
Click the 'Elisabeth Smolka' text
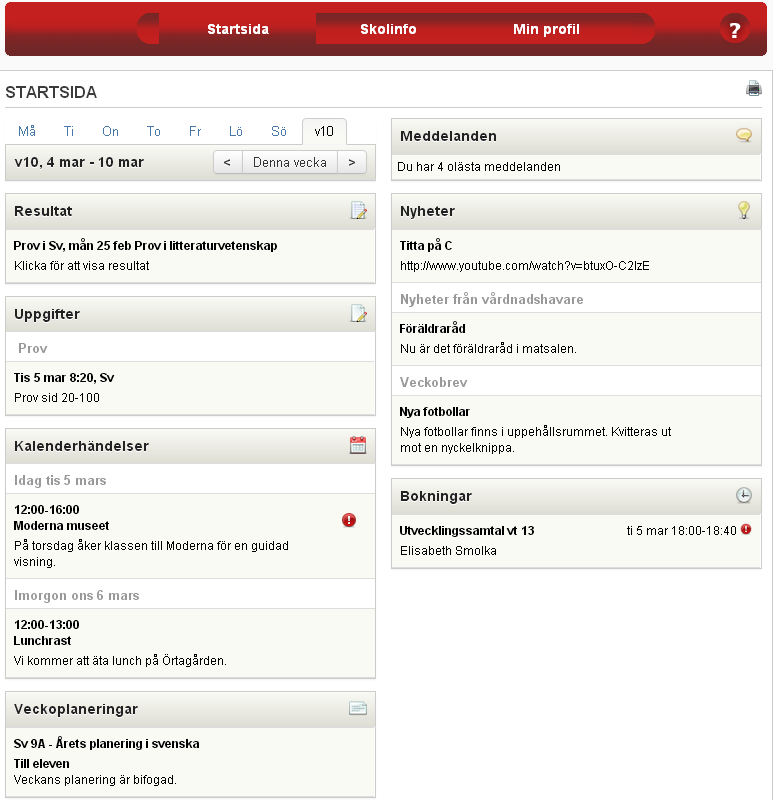pos(448,551)
